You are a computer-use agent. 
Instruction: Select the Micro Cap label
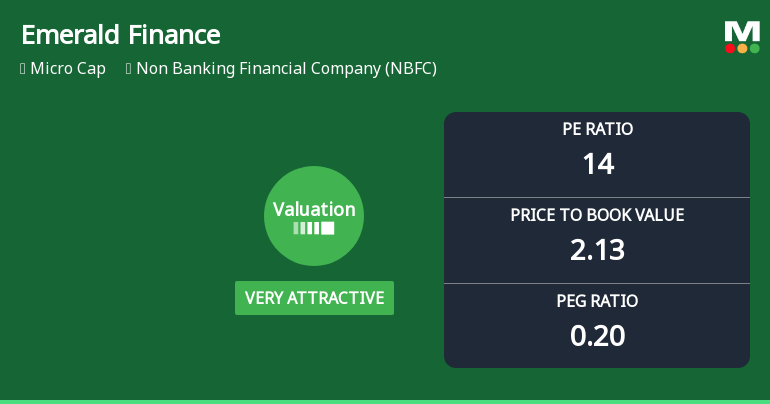click(68, 69)
